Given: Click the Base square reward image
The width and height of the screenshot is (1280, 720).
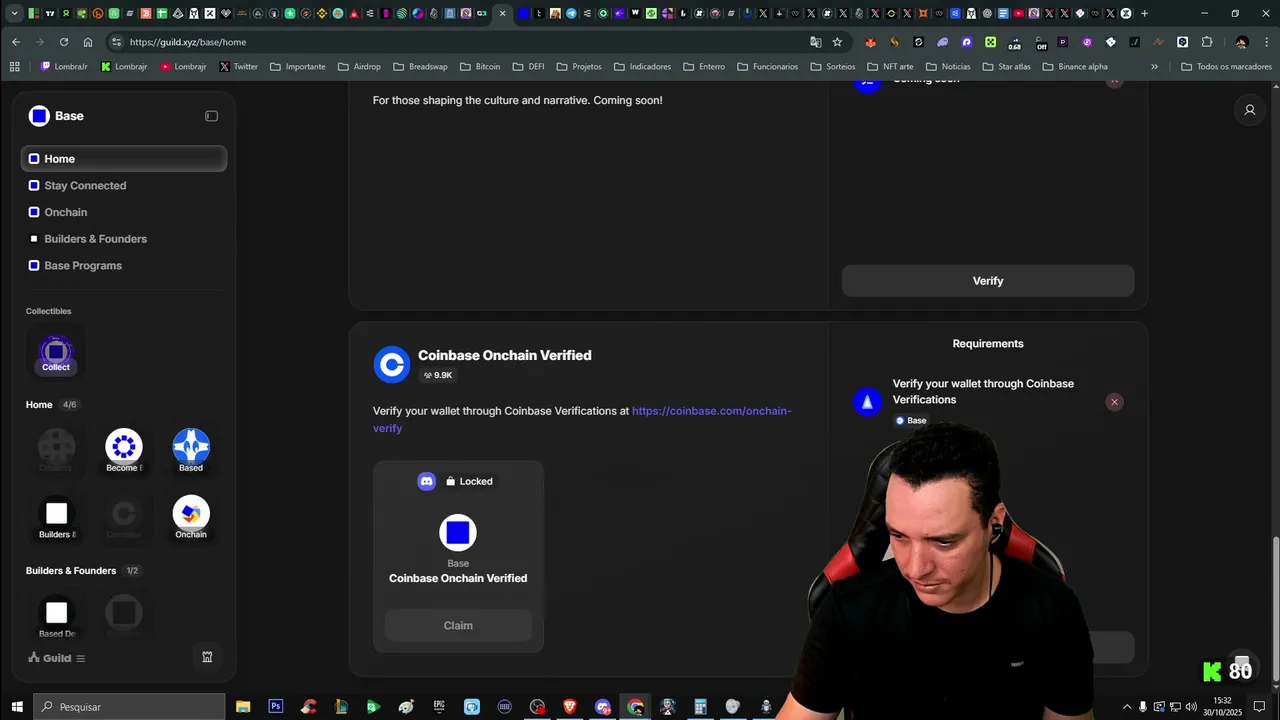Looking at the screenshot, I should [458, 533].
